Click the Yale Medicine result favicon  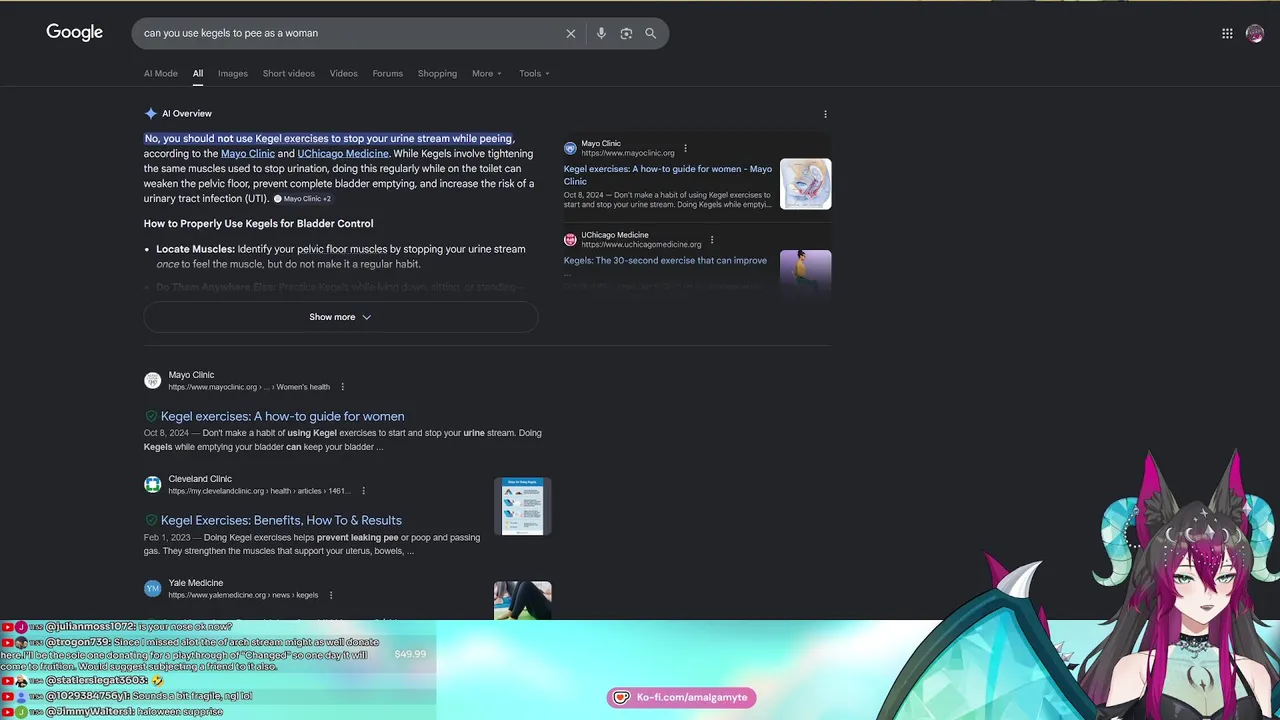click(152, 588)
